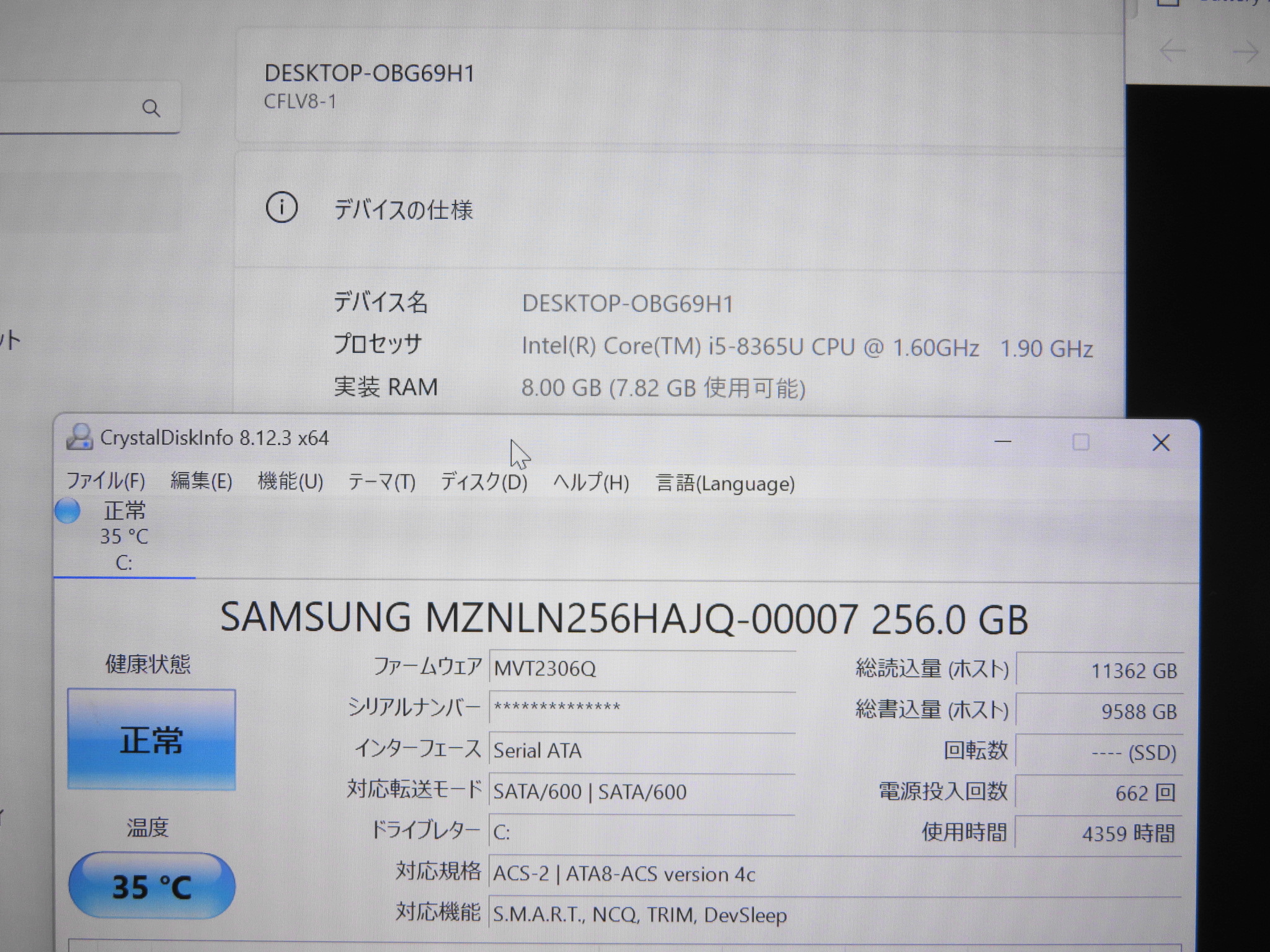The width and height of the screenshot is (1270, 952).
Task: Click the processor value Intel Core i5-8365U
Action: 807,347
